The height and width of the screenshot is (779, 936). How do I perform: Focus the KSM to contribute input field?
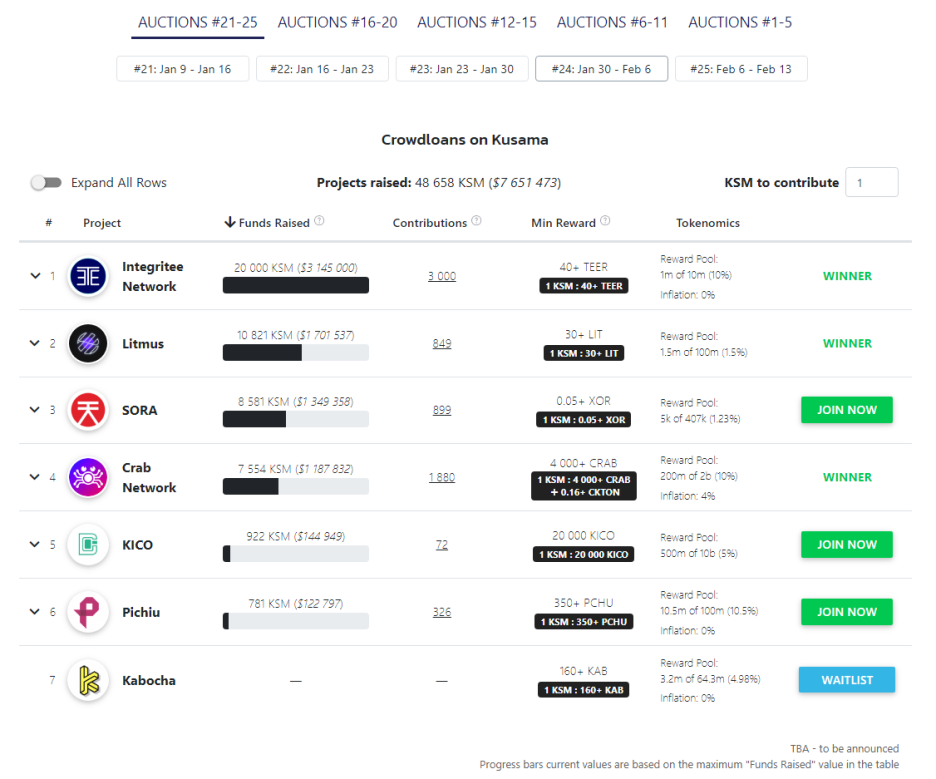[872, 183]
